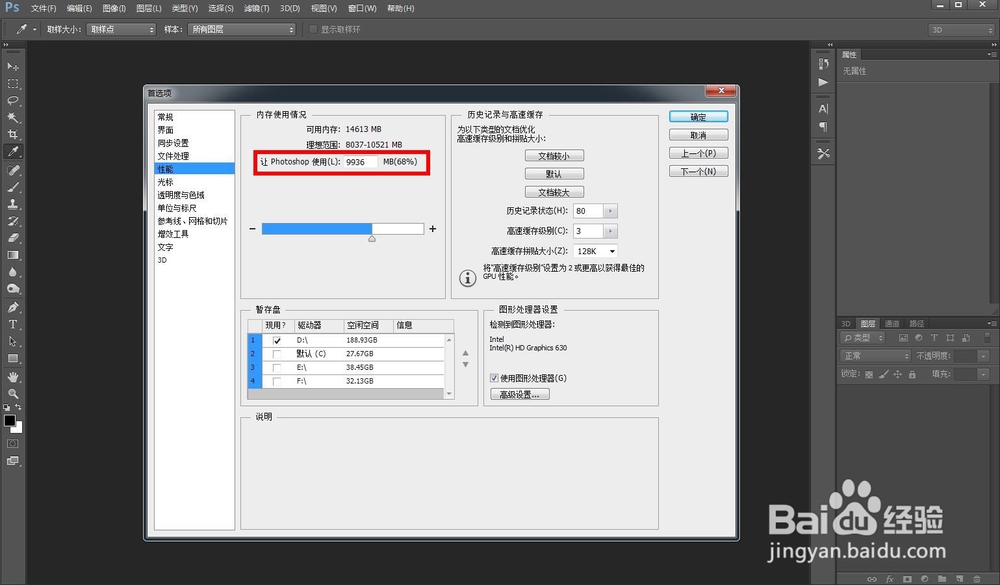Screen dimensions: 1000x585
Task: Select the Crop tool
Action: [x=13, y=134]
